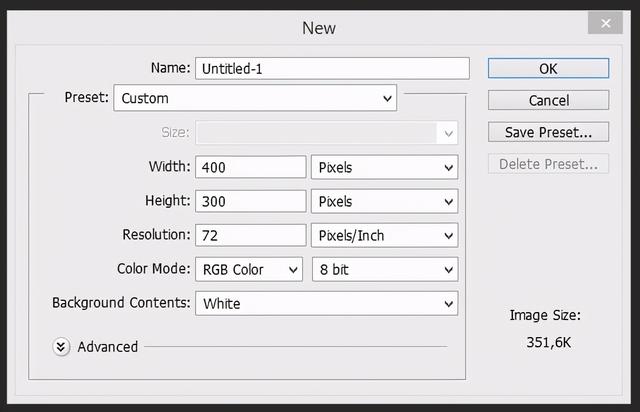Click the Resolution value field 72
This screenshot has height=412, width=640.
(251, 235)
